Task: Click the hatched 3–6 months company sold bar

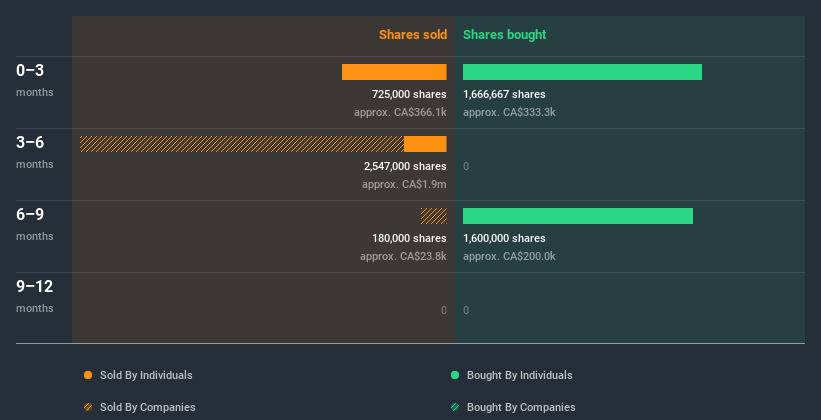Action: [241, 144]
